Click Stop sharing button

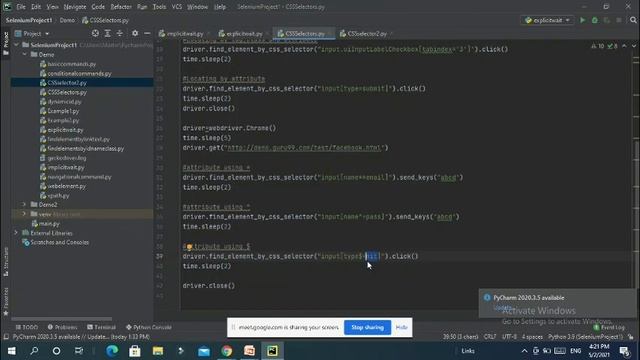[x=367, y=327]
